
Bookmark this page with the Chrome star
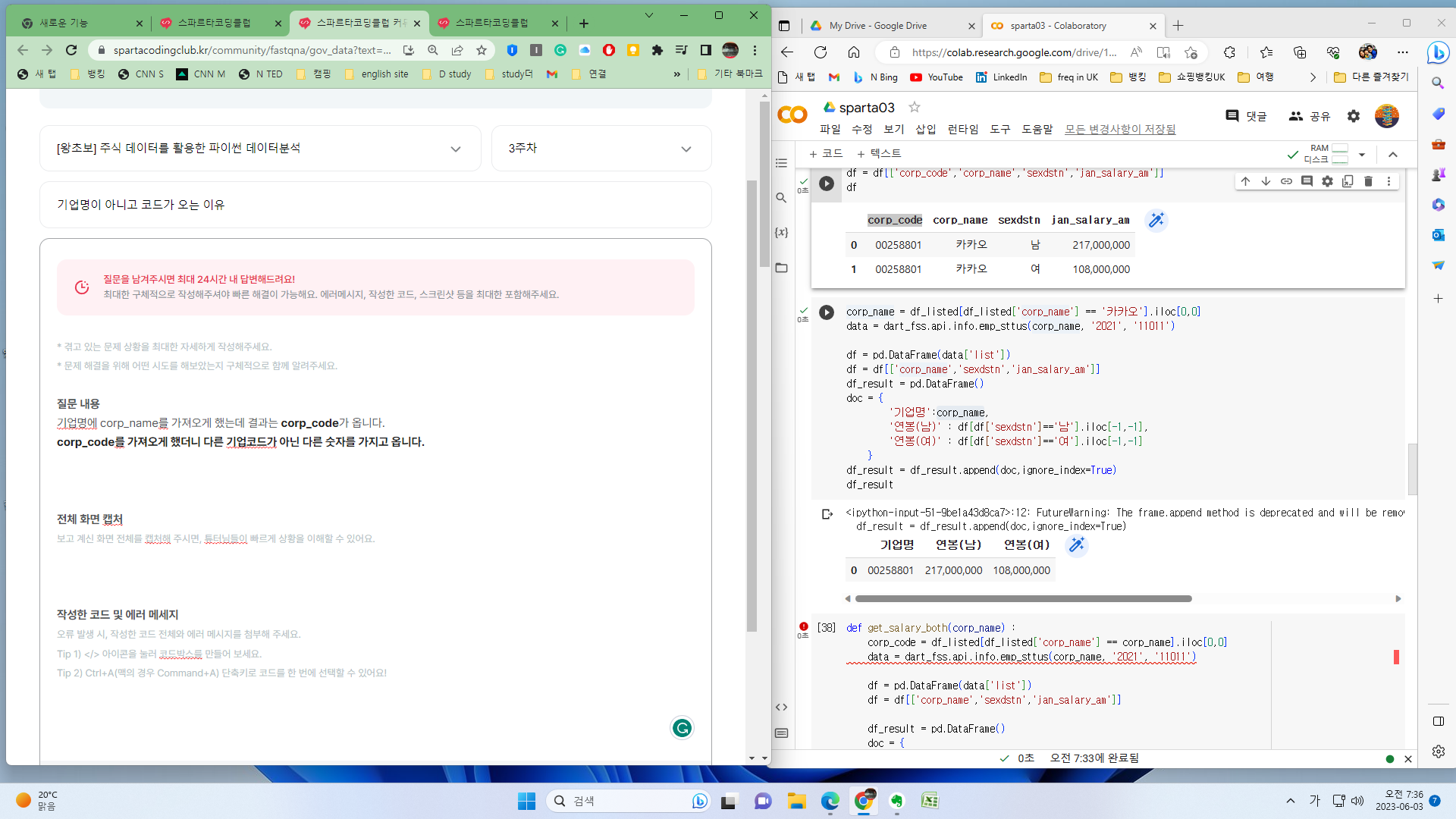click(482, 50)
